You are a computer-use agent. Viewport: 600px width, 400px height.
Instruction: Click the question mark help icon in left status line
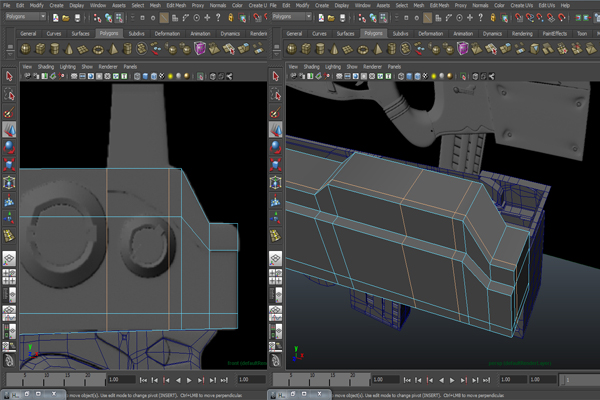(218, 18)
